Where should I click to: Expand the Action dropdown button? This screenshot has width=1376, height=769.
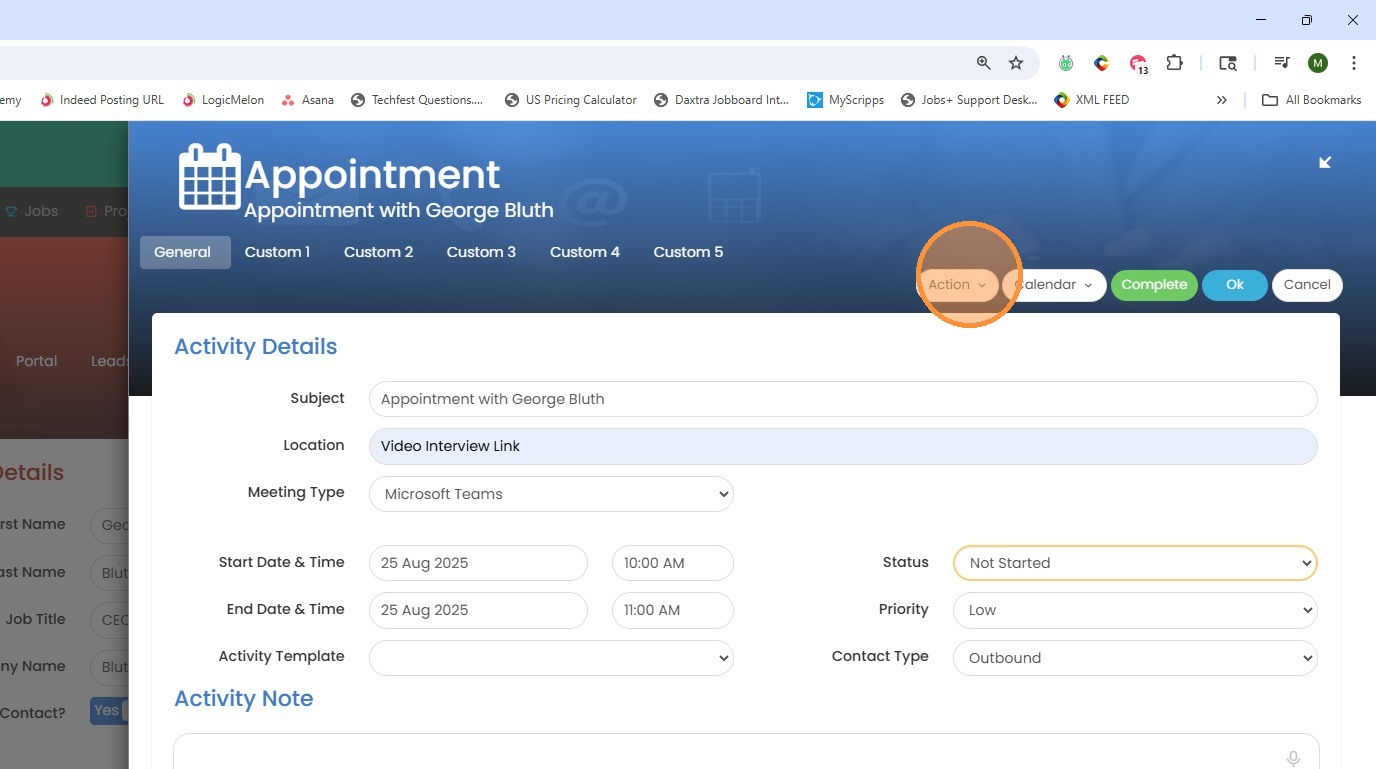tap(957, 285)
